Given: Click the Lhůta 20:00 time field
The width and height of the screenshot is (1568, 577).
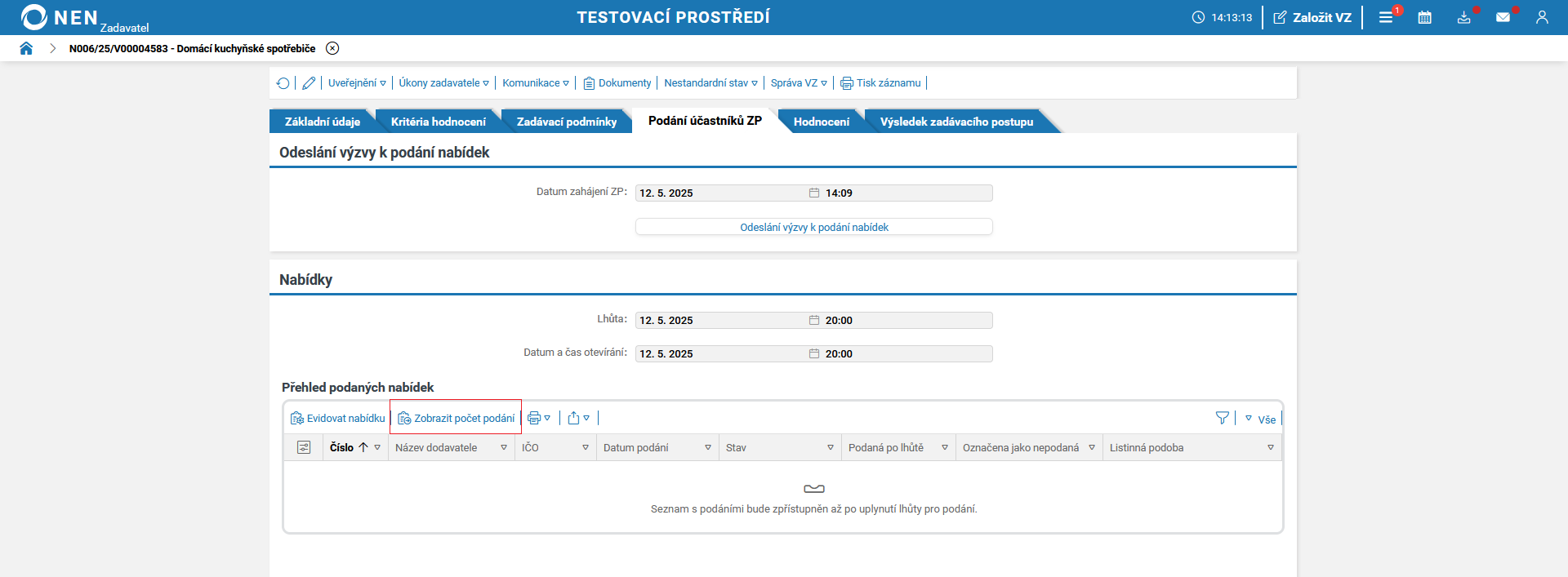Looking at the screenshot, I should (907, 321).
